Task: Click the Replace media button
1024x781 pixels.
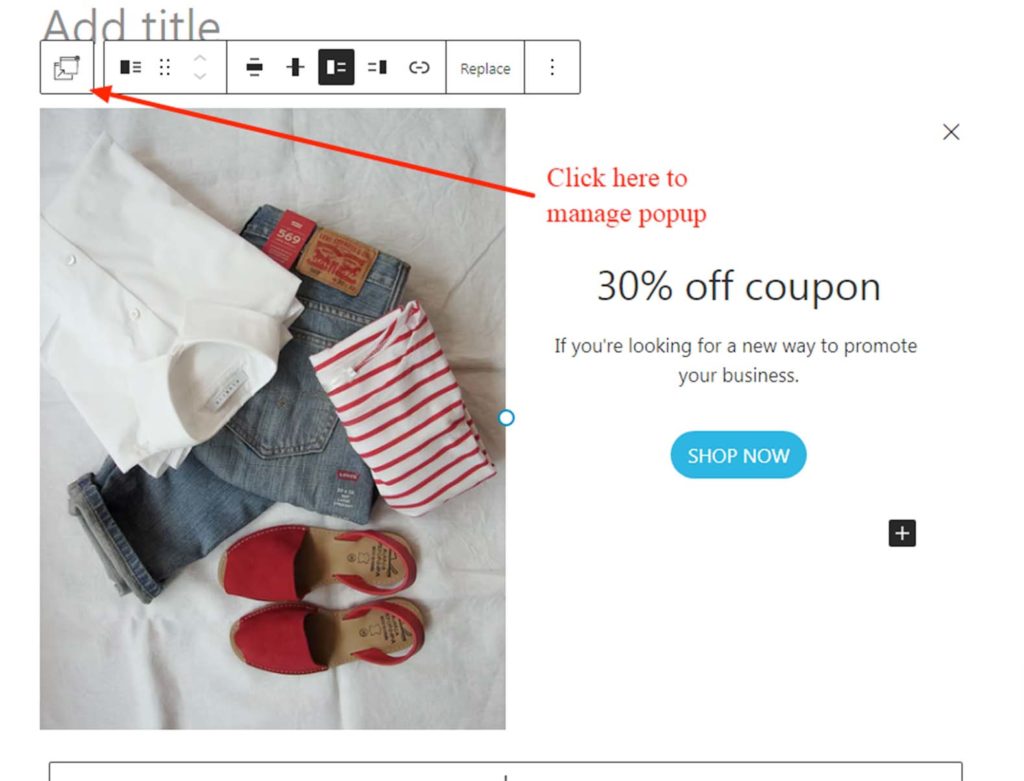Action: (485, 68)
